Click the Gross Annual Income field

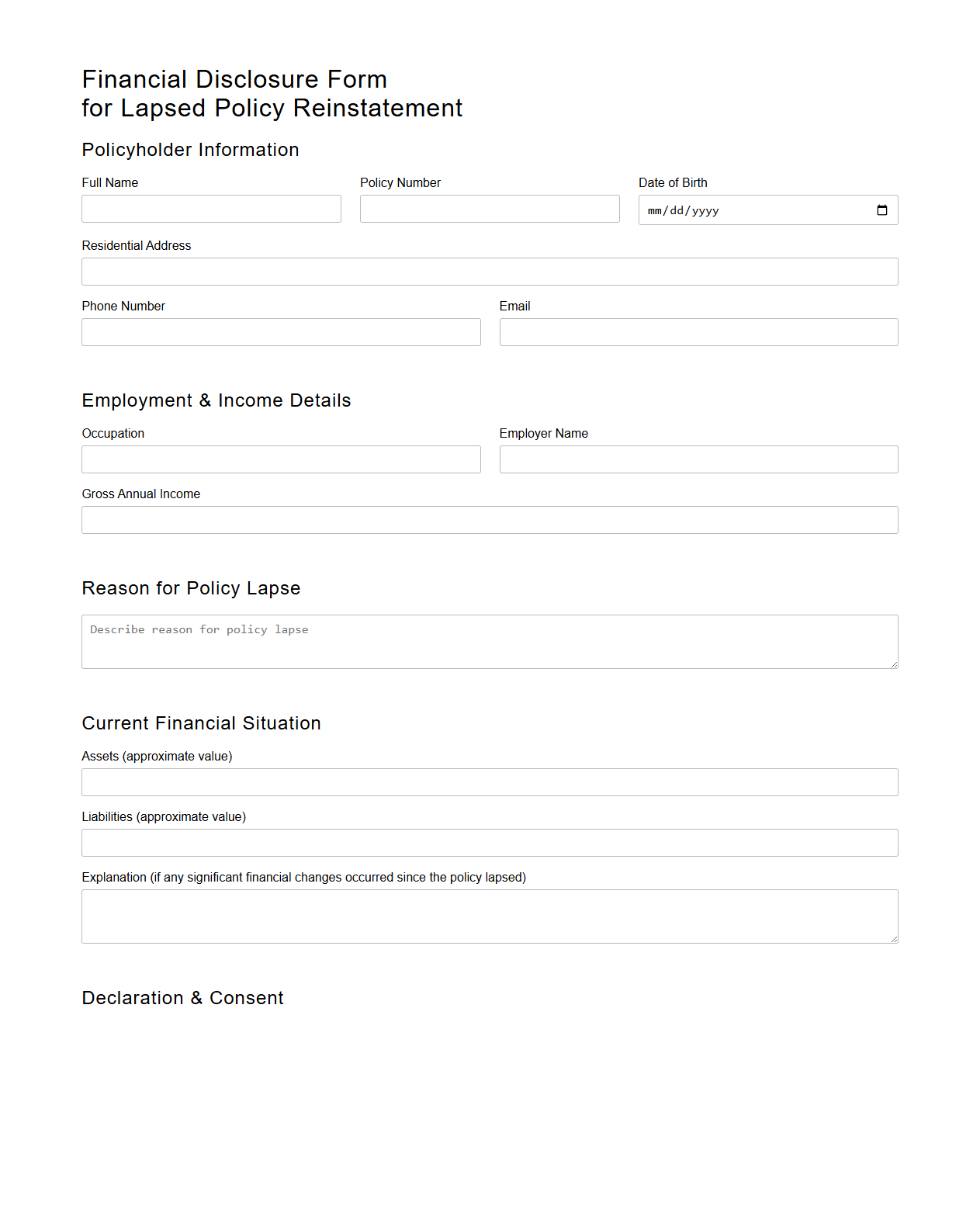click(x=490, y=519)
